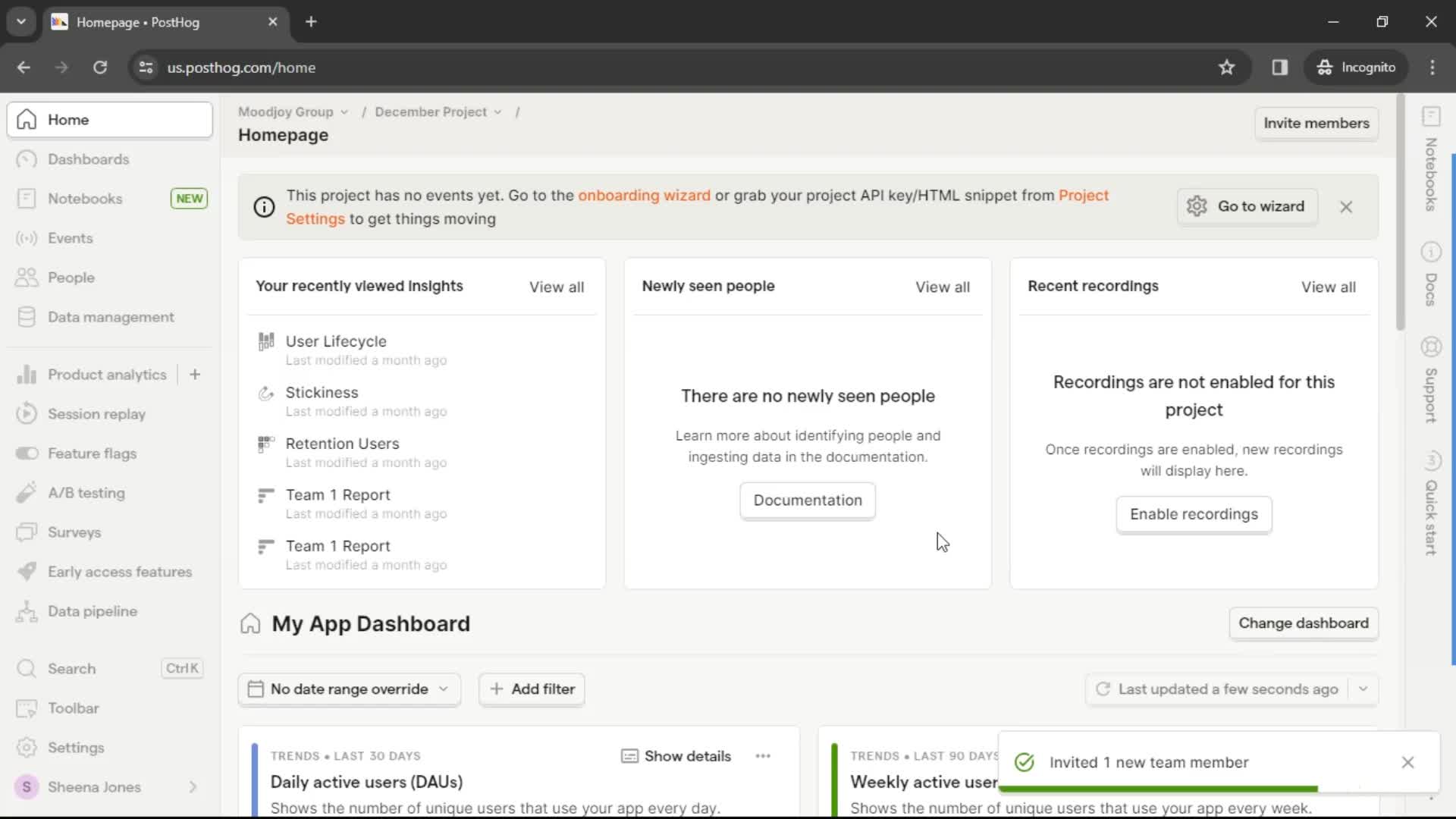Click Go to wizard button
This screenshot has width=1456, height=819.
coord(1247,206)
